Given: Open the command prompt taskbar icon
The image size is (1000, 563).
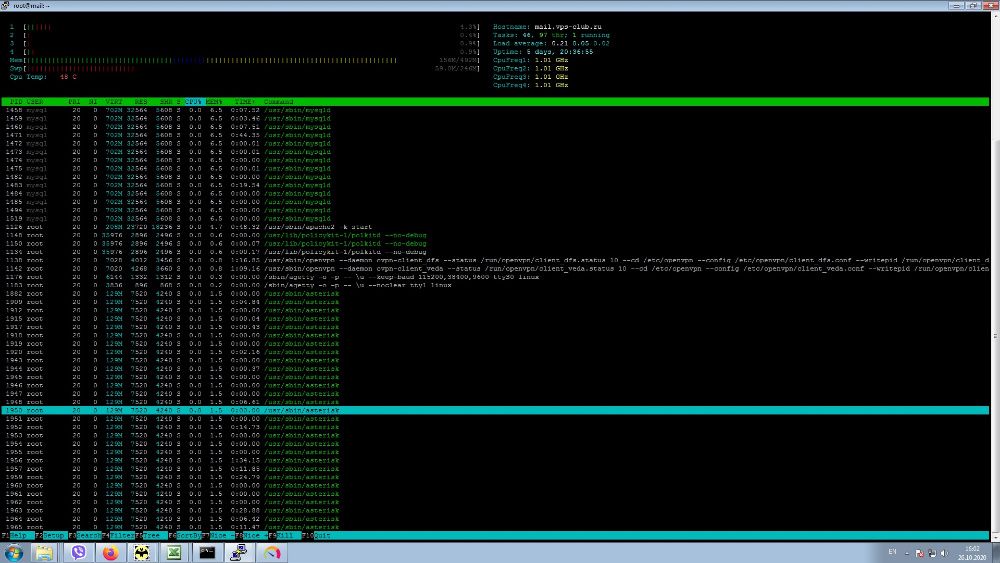Looking at the screenshot, I should click(207, 552).
